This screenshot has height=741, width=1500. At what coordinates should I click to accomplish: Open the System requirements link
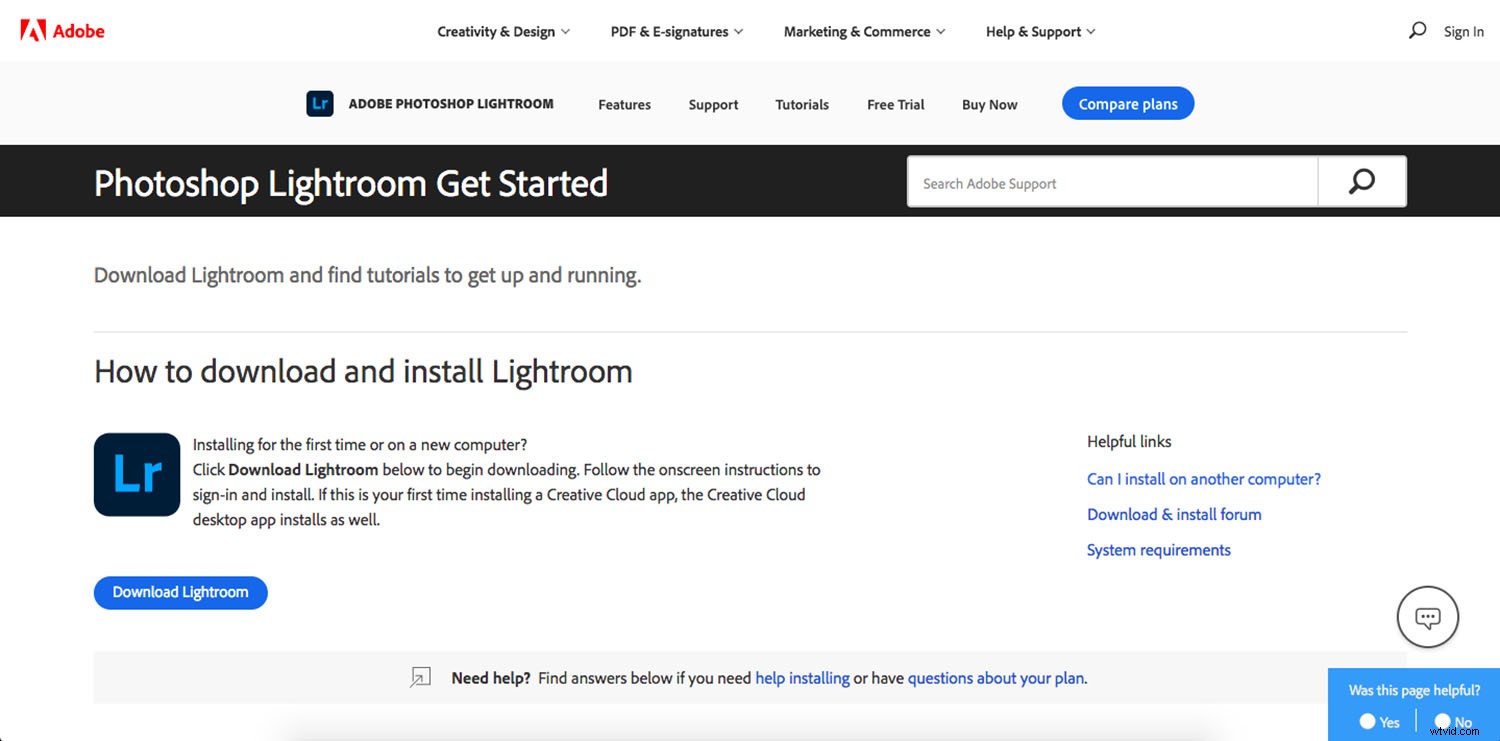1158,550
